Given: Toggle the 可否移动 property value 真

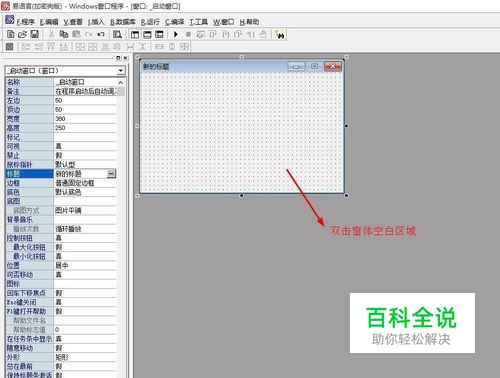Looking at the screenshot, I should tap(85, 275).
